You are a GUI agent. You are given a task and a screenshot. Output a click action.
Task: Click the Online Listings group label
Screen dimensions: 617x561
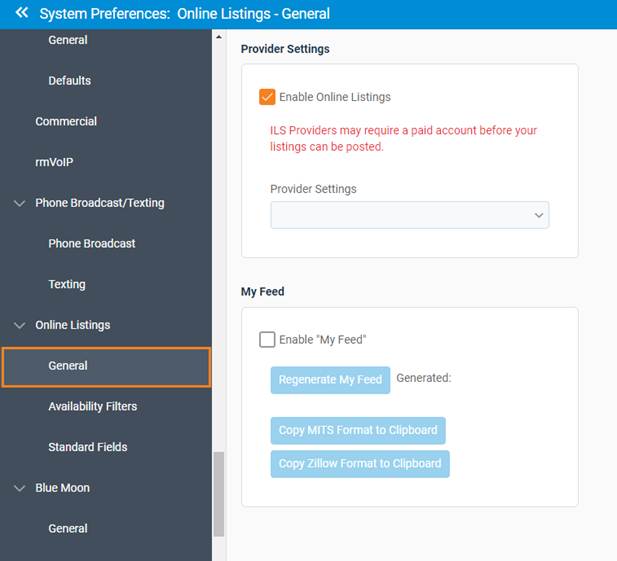73,325
